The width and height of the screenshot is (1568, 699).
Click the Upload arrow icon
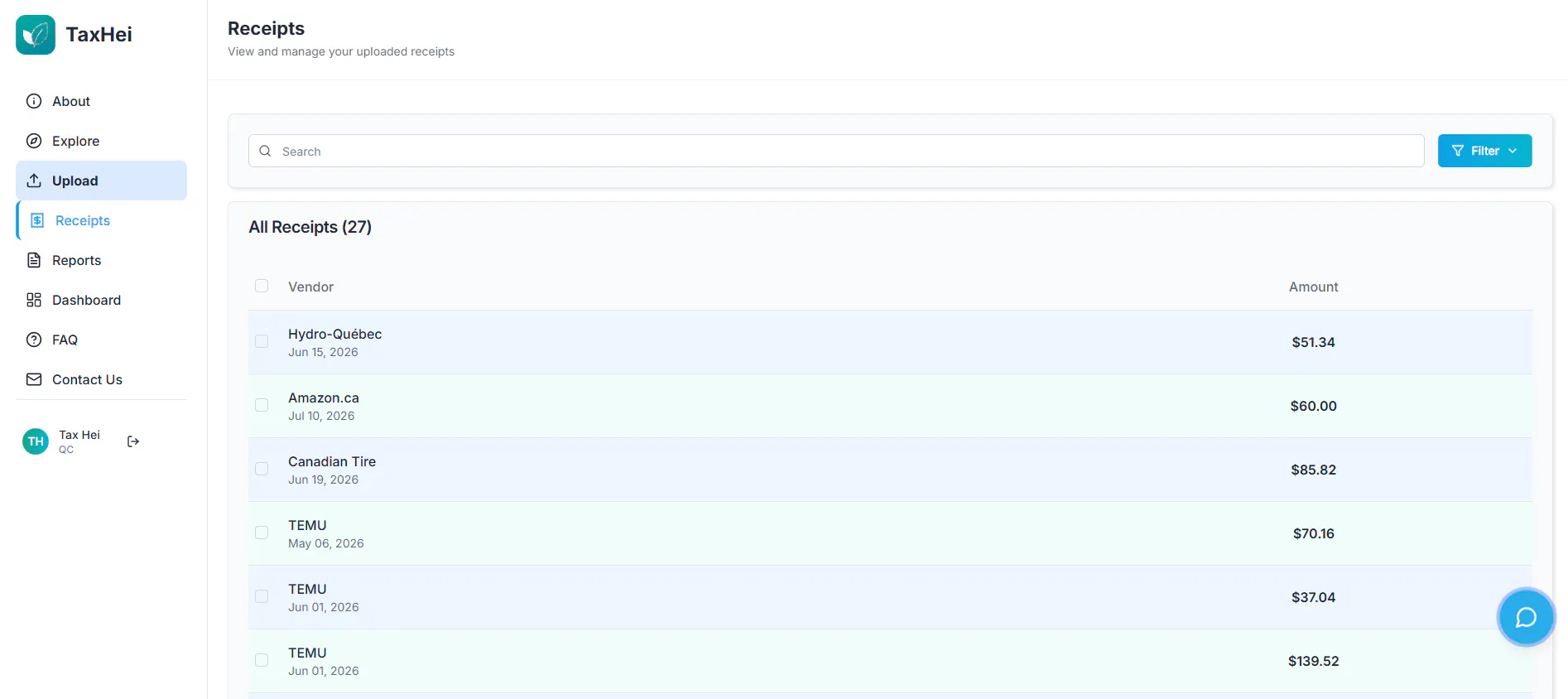tap(34, 181)
